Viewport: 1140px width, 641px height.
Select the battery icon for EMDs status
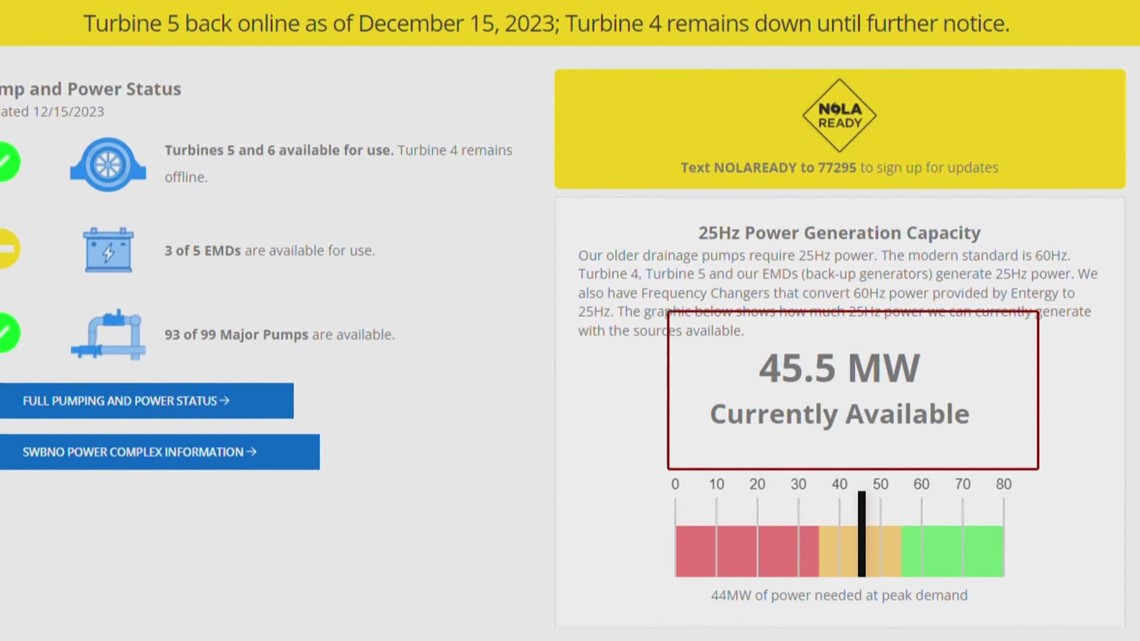pyautogui.click(x=107, y=250)
